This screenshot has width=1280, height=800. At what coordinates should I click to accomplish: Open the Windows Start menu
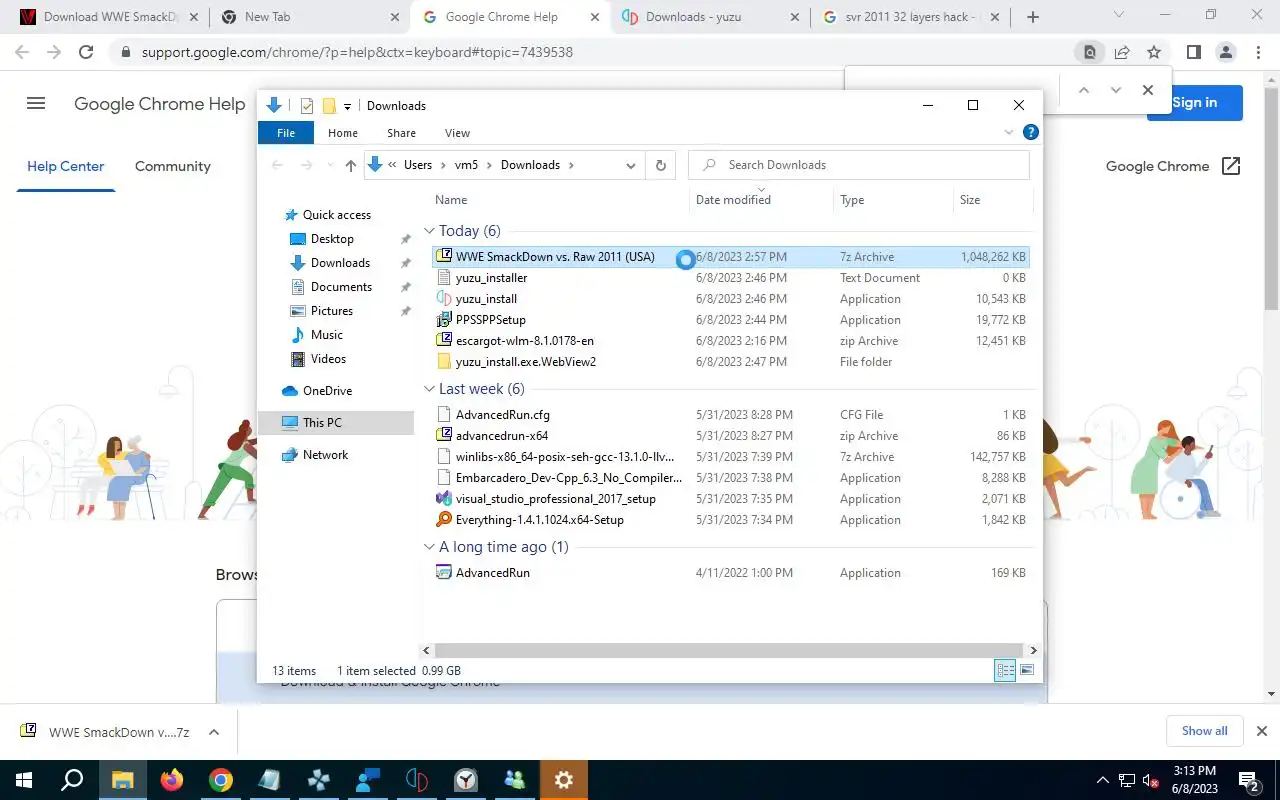[23, 780]
